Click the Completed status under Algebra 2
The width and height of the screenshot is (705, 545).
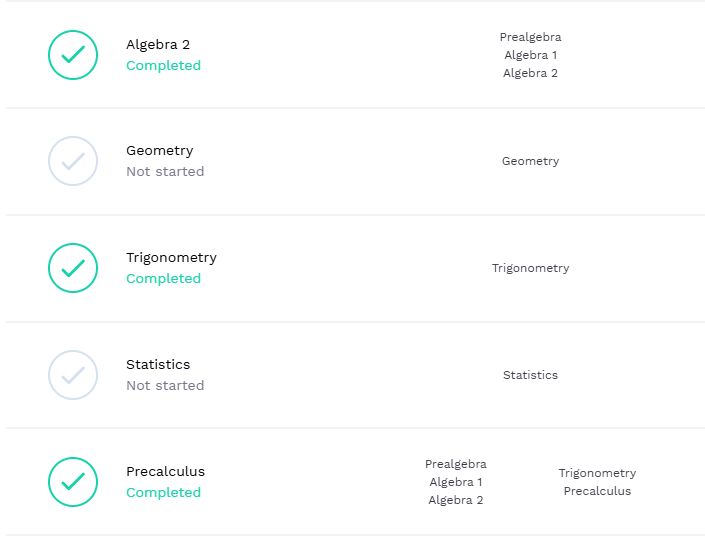click(x=163, y=66)
